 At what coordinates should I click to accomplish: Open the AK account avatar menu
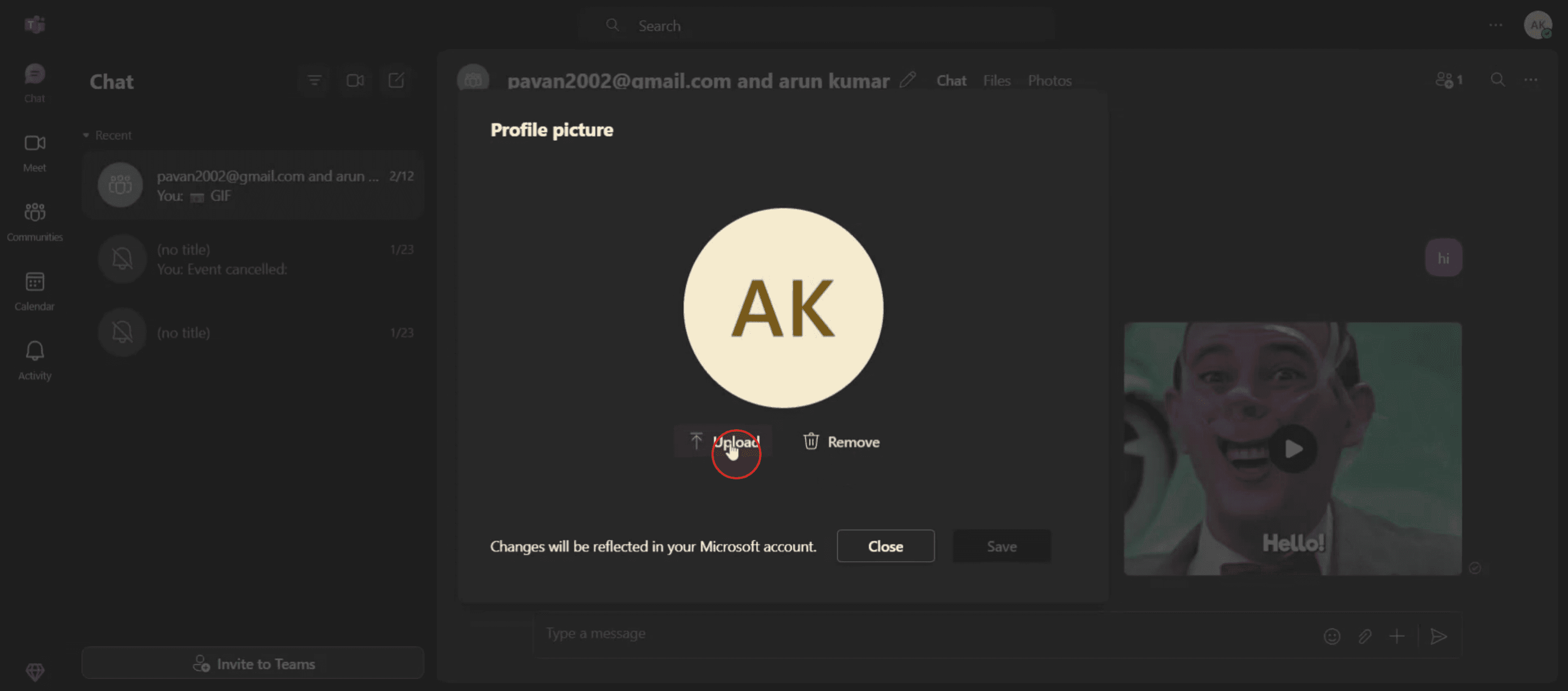[1538, 25]
